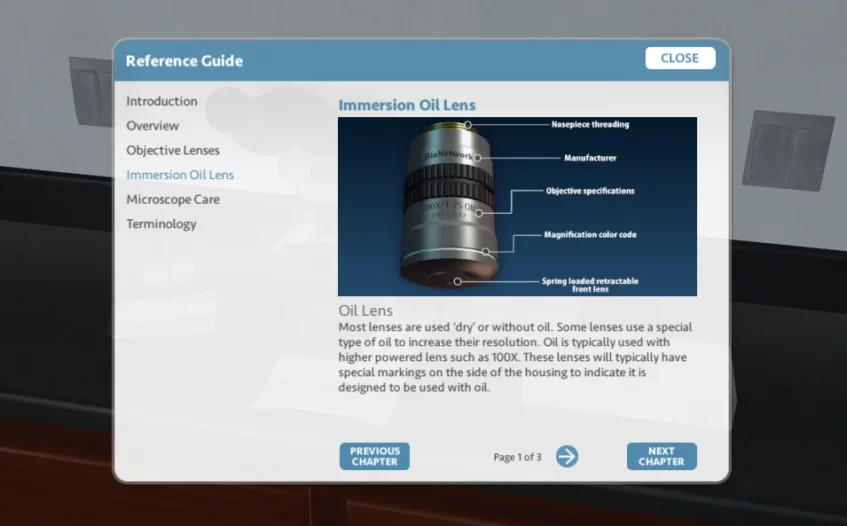Click the Manufacturer label in diagram
This screenshot has width=847, height=526.
[590, 158]
